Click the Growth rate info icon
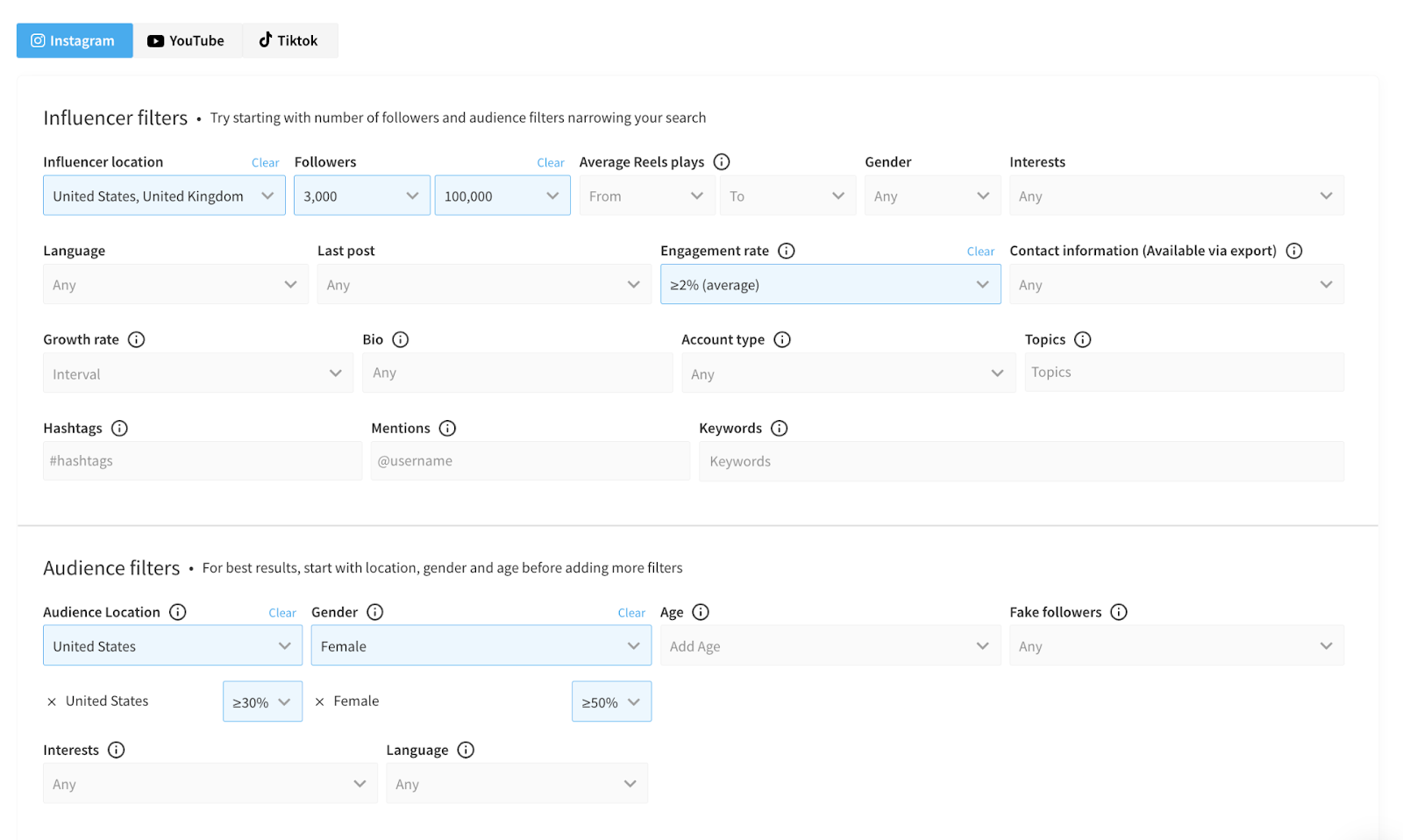 (x=137, y=339)
